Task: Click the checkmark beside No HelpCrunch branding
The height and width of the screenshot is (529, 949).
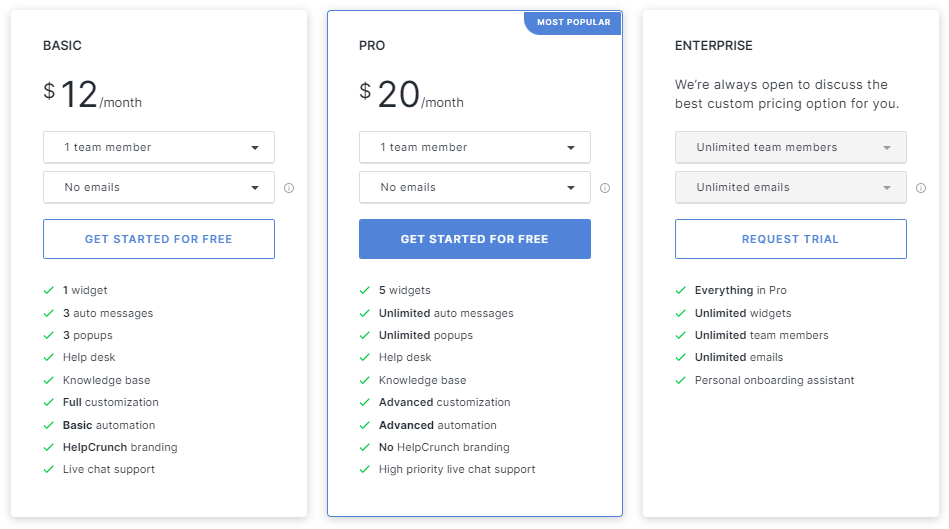Action: tap(364, 447)
